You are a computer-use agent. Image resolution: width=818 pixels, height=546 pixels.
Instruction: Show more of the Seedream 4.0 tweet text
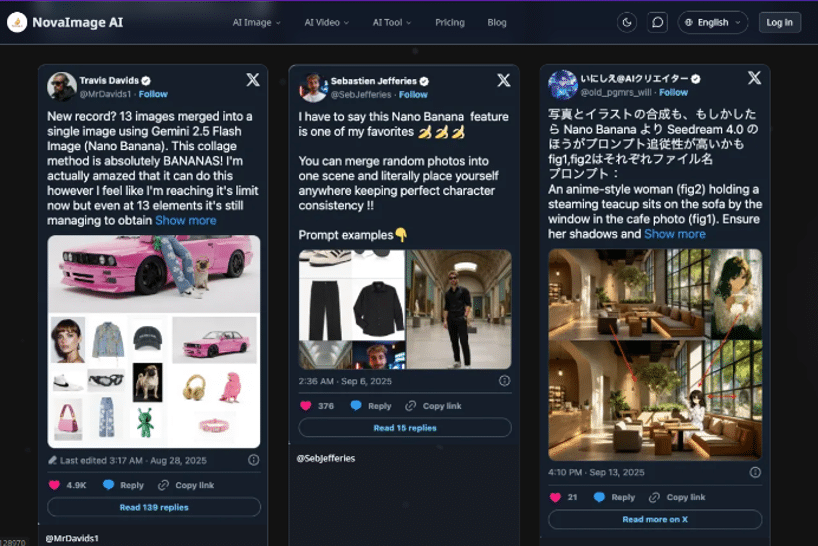(x=675, y=234)
